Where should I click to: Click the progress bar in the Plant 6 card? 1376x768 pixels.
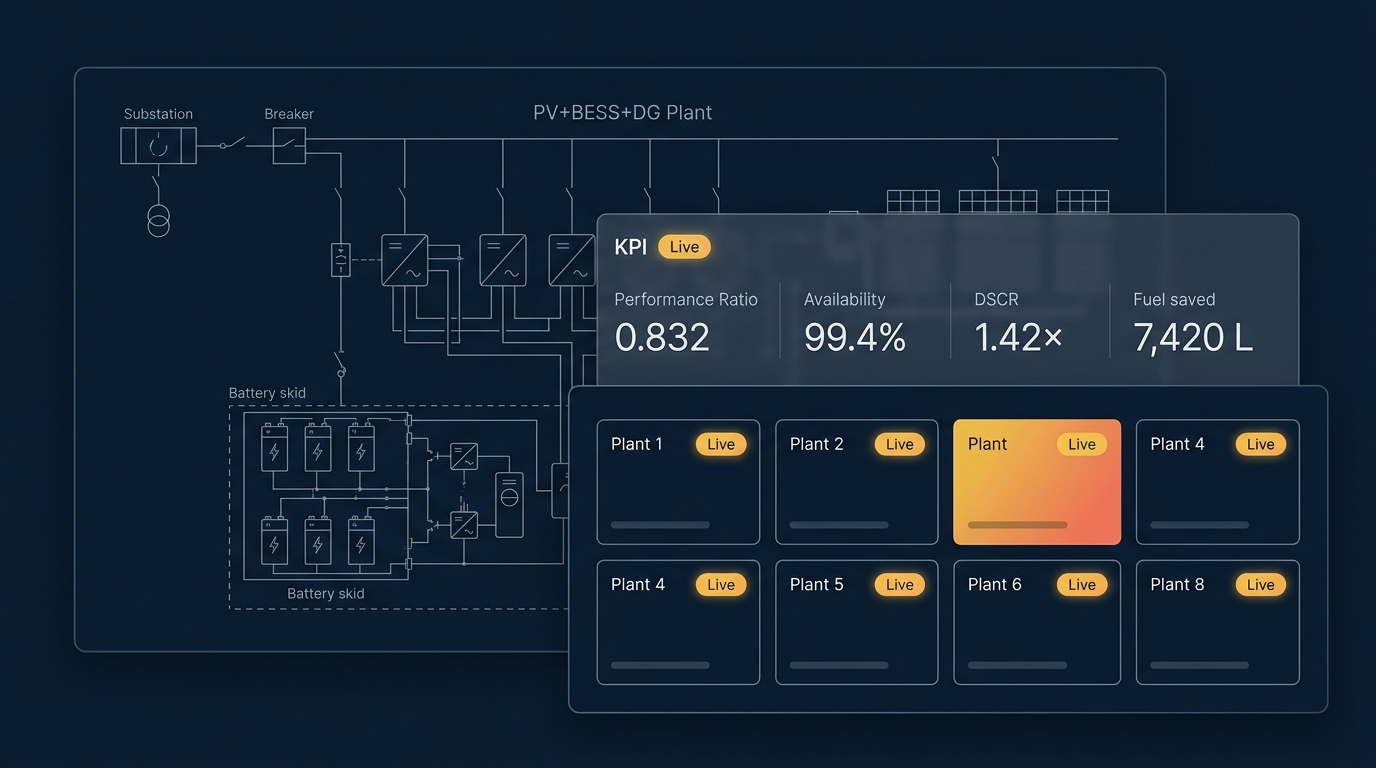(1018, 665)
